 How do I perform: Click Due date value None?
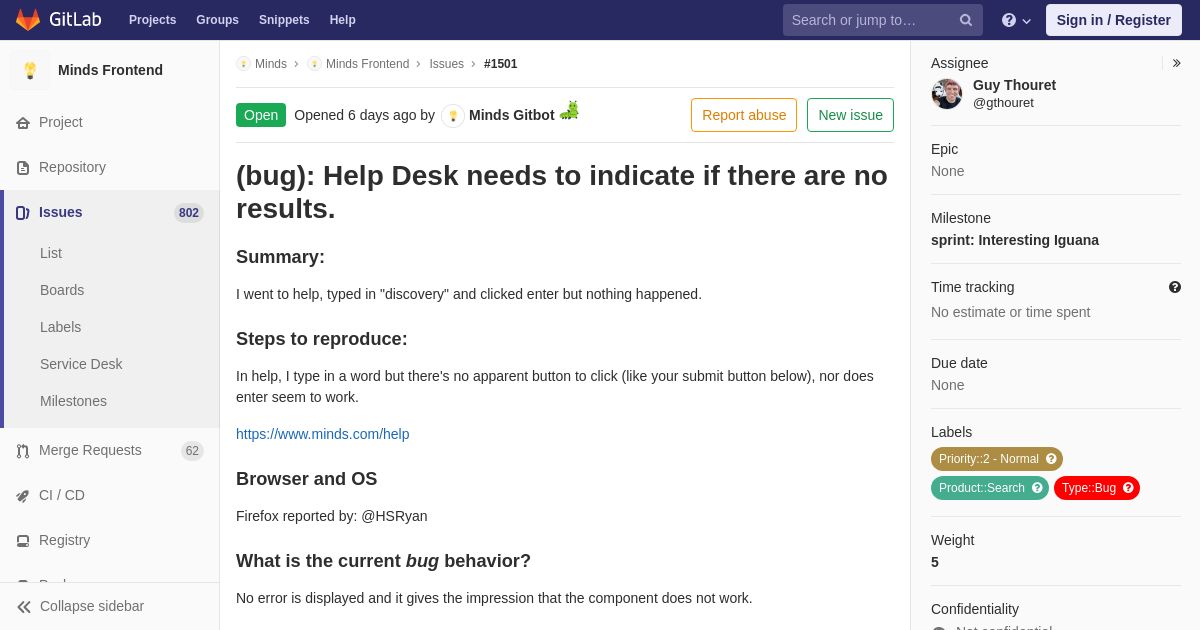(948, 385)
